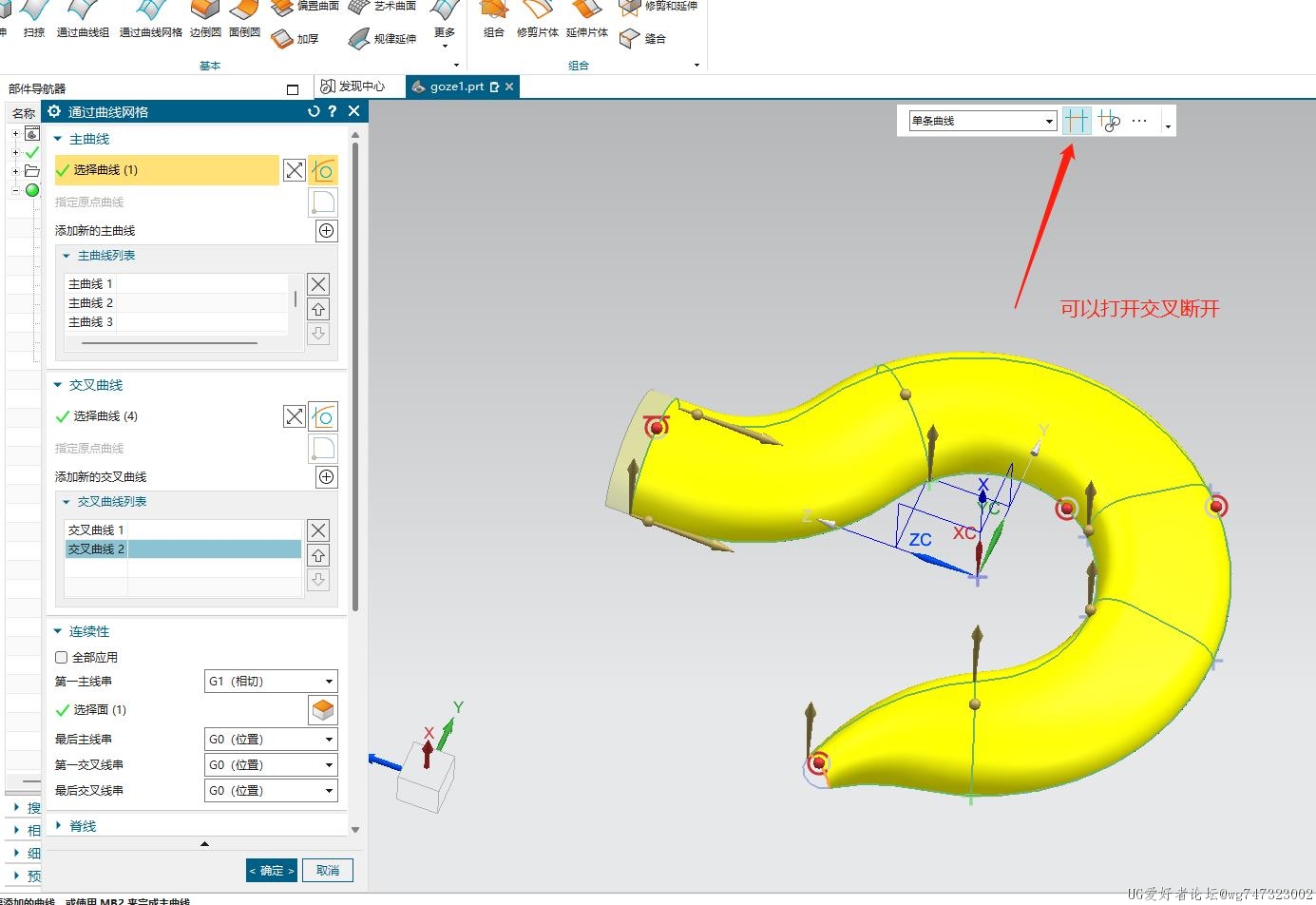Remove the selected cross curve from list
1316x905 pixels.
click(318, 530)
